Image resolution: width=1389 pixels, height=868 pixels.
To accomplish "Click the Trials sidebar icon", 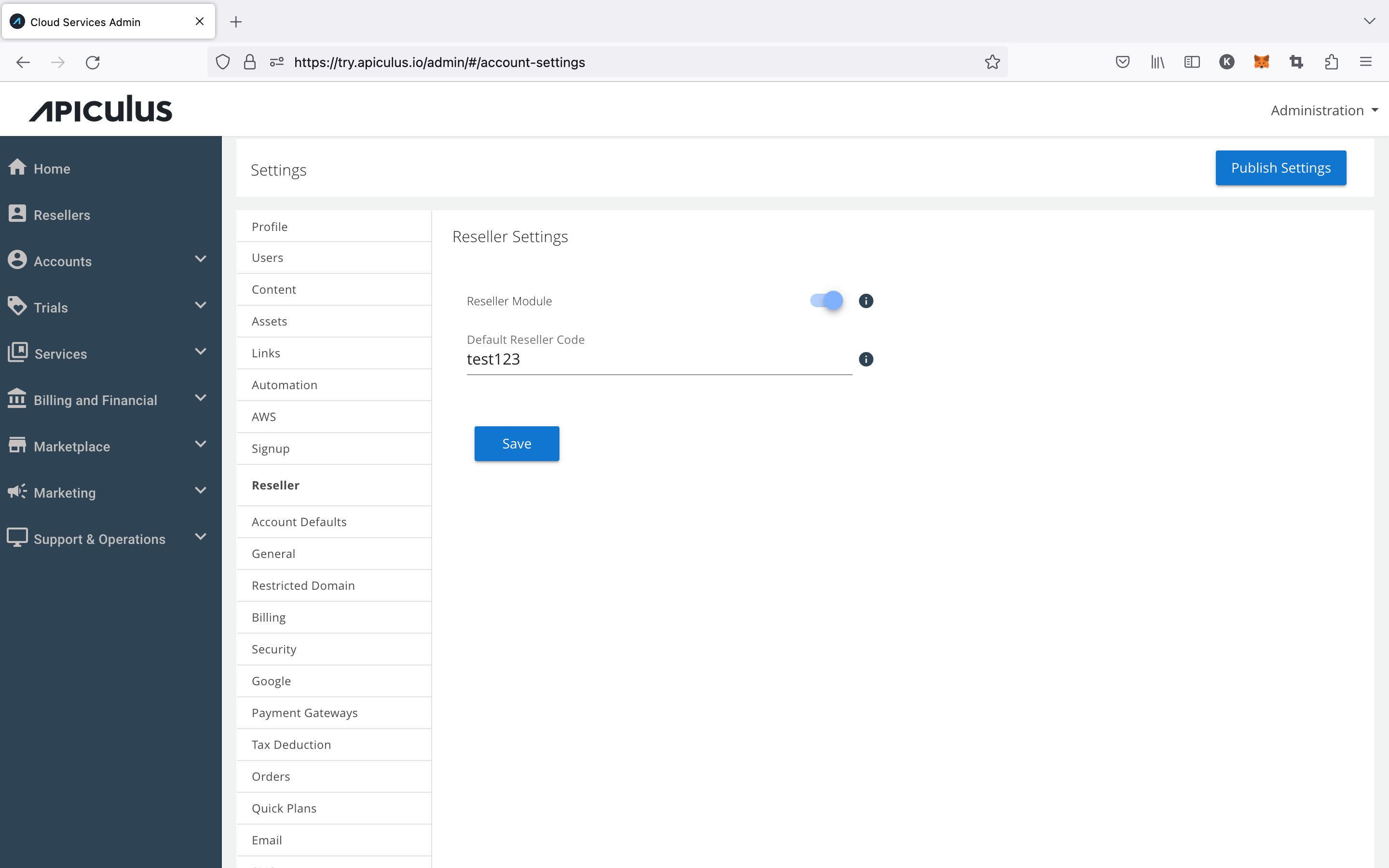I will 20,307.
